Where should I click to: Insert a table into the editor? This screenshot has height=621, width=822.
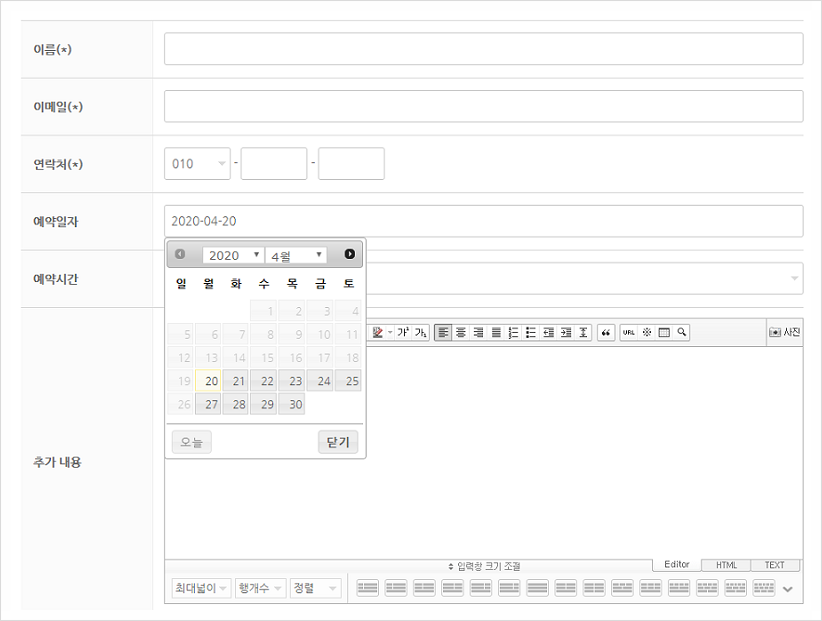pyautogui.click(x=664, y=332)
